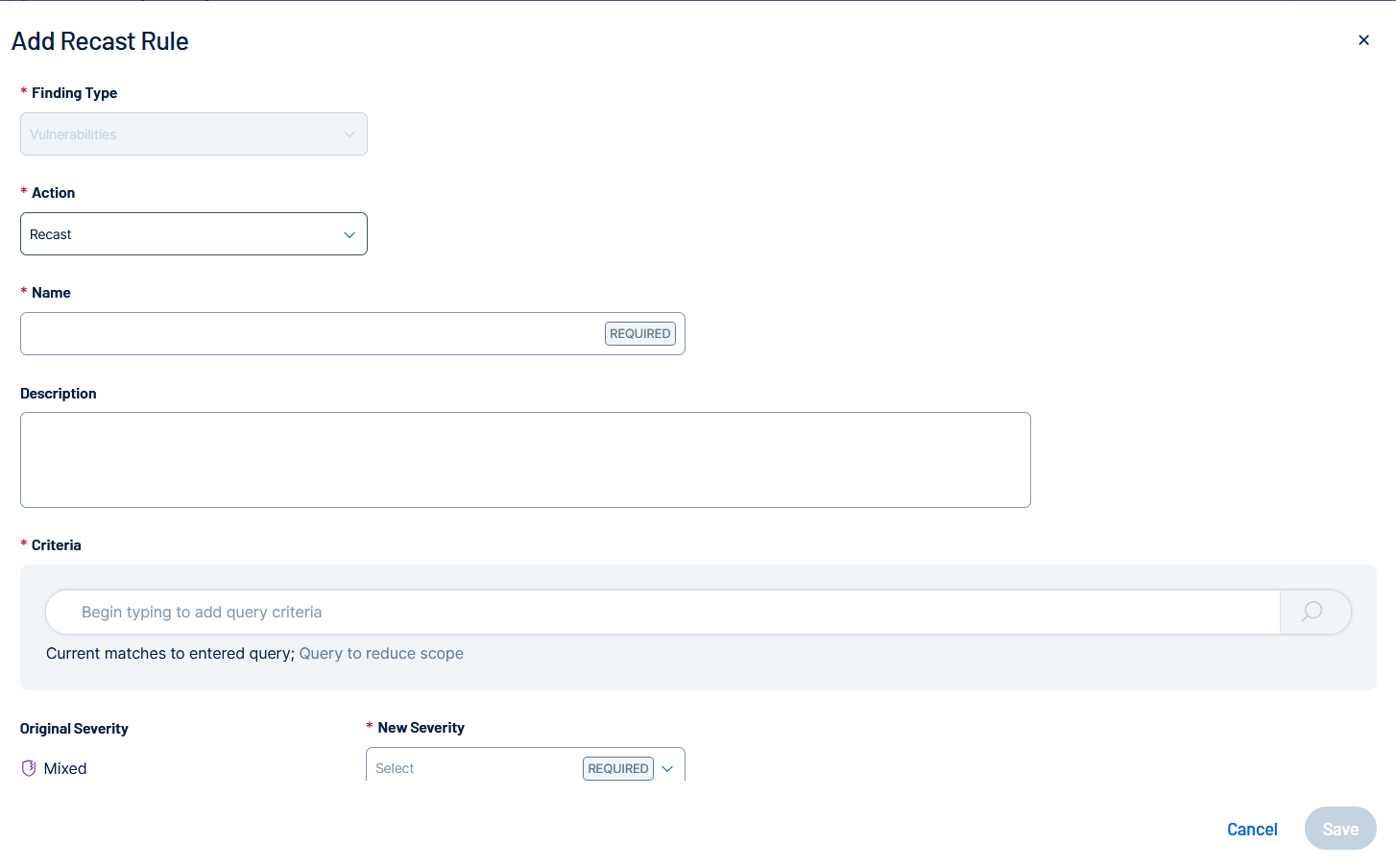Click the chevron in the Action dropdown
1396x868 pixels.
[x=349, y=235]
